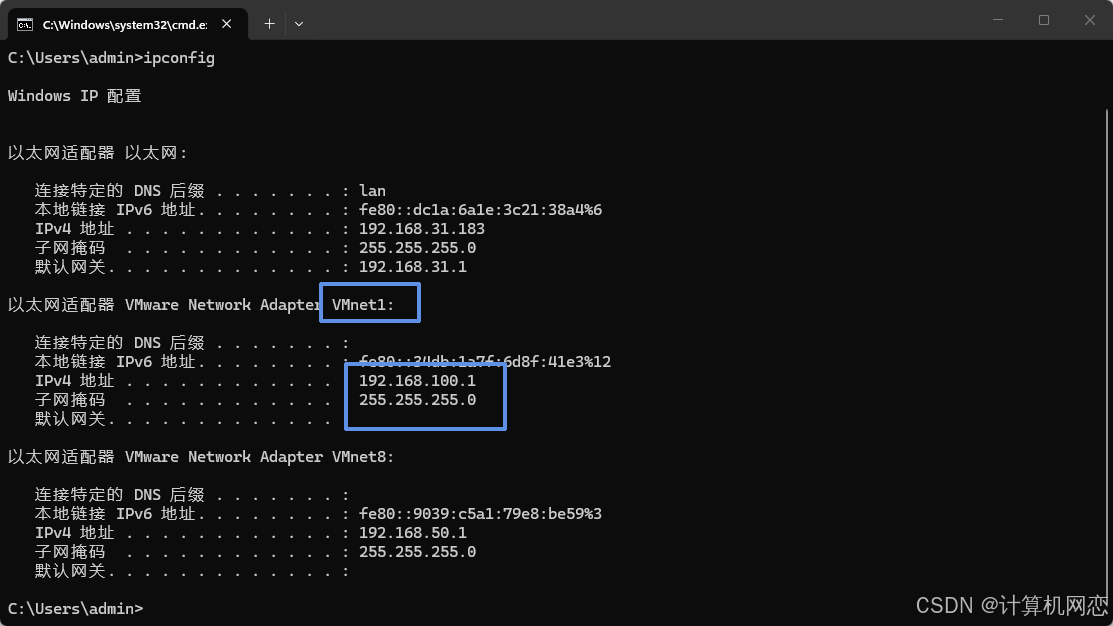
Task: Click the ipconfig command text
Action: pos(179,57)
